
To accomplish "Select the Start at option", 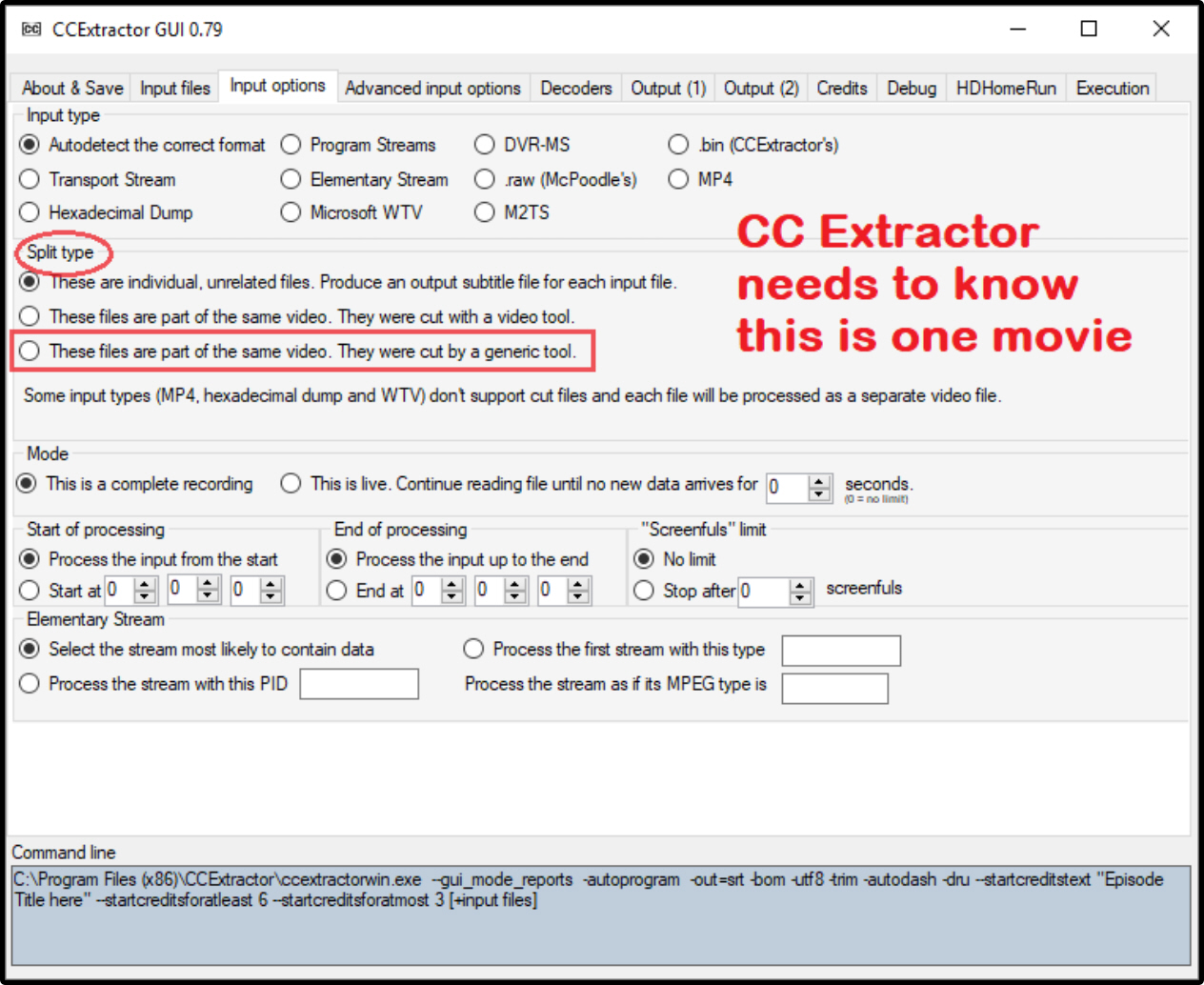I will point(61,591).
